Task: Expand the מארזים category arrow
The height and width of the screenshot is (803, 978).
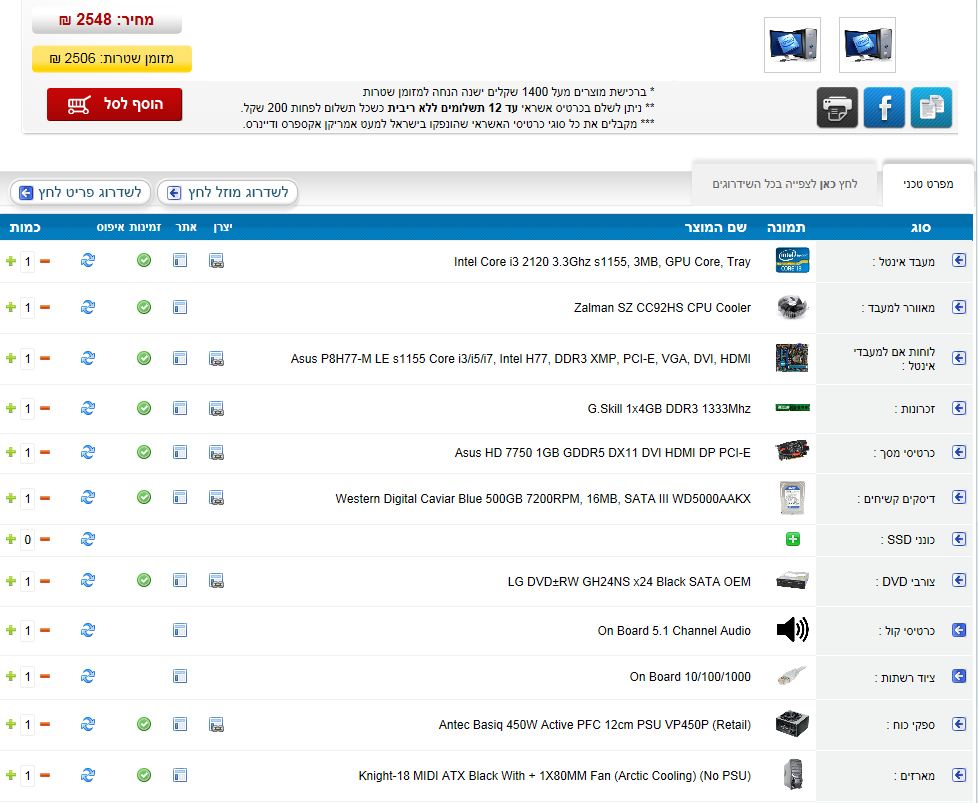Action: click(x=959, y=775)
